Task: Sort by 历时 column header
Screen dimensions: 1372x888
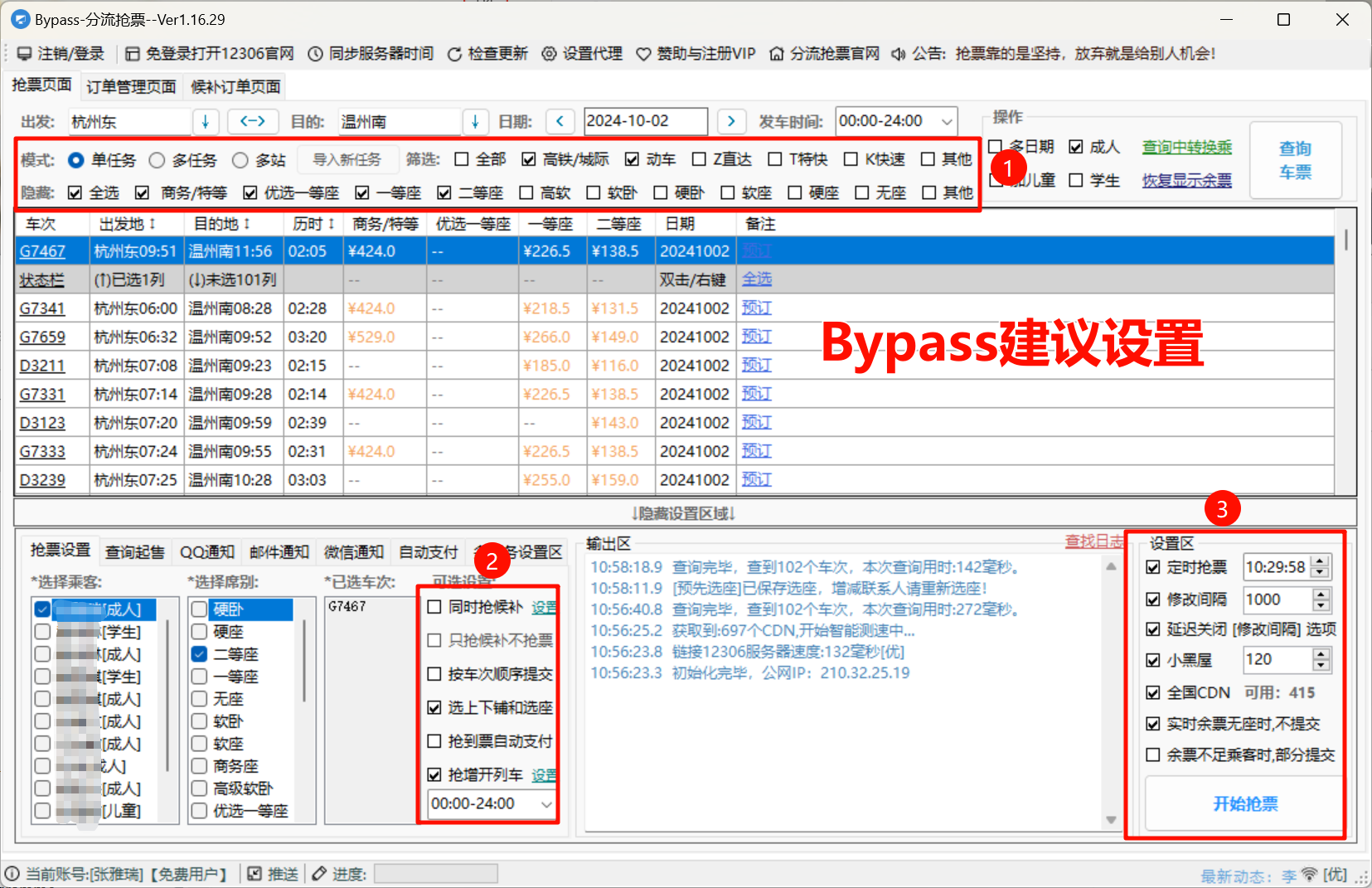Action: pos(313,224)
